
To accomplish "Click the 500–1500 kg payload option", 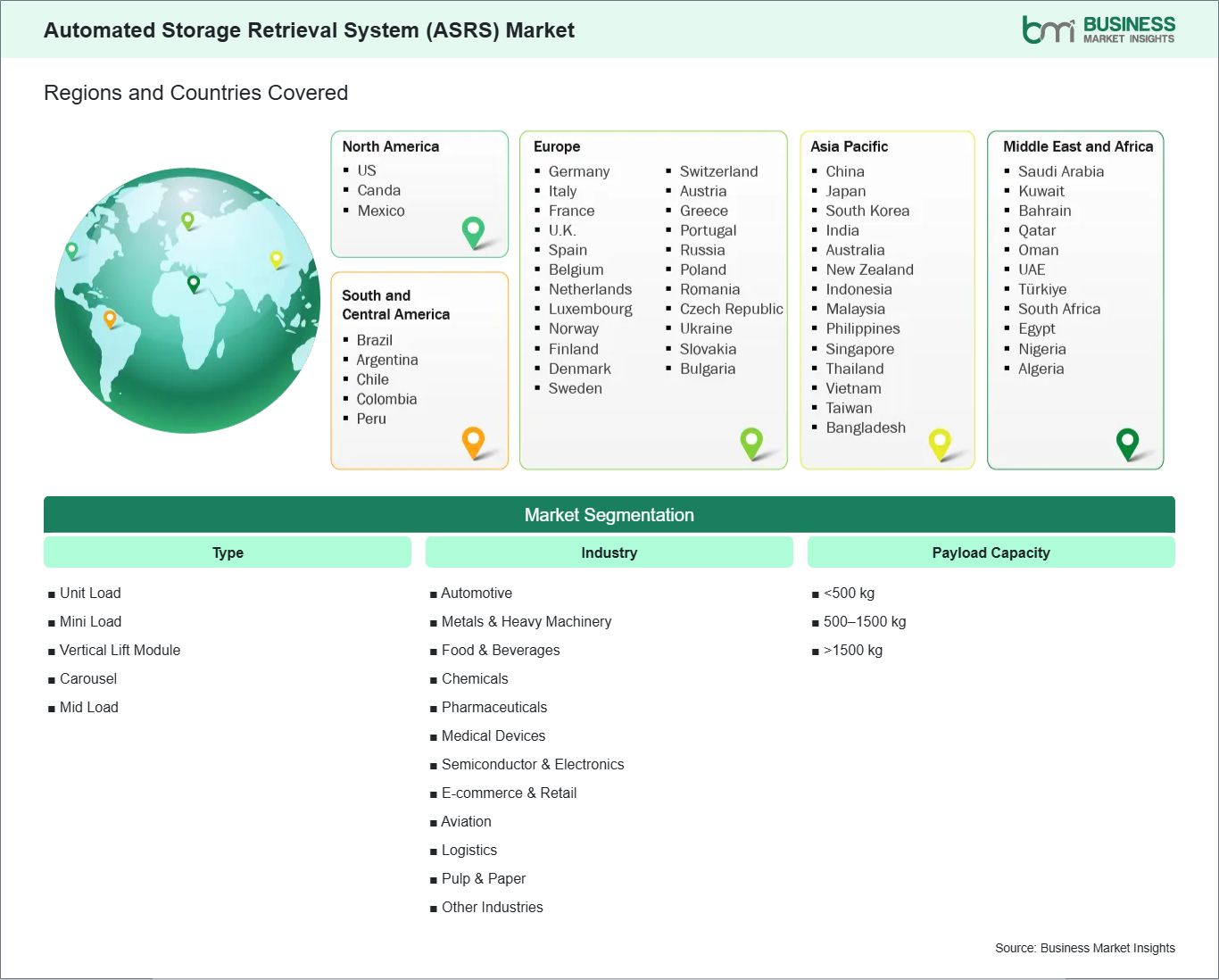I will click(864, 621).
